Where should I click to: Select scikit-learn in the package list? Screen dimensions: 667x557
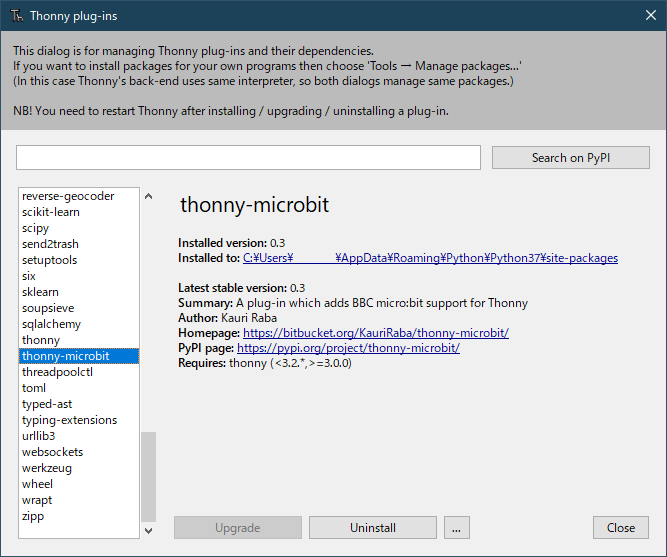79,212
